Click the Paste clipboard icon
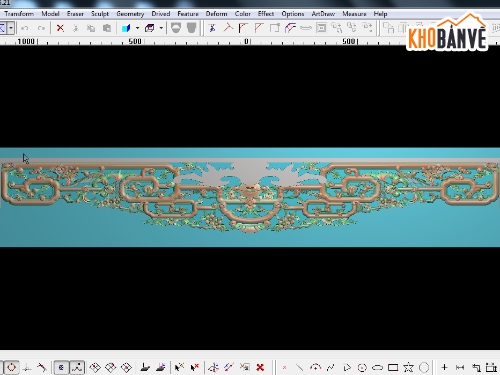The height and width of the screenshot is (375, 500). tap(107, 28)
